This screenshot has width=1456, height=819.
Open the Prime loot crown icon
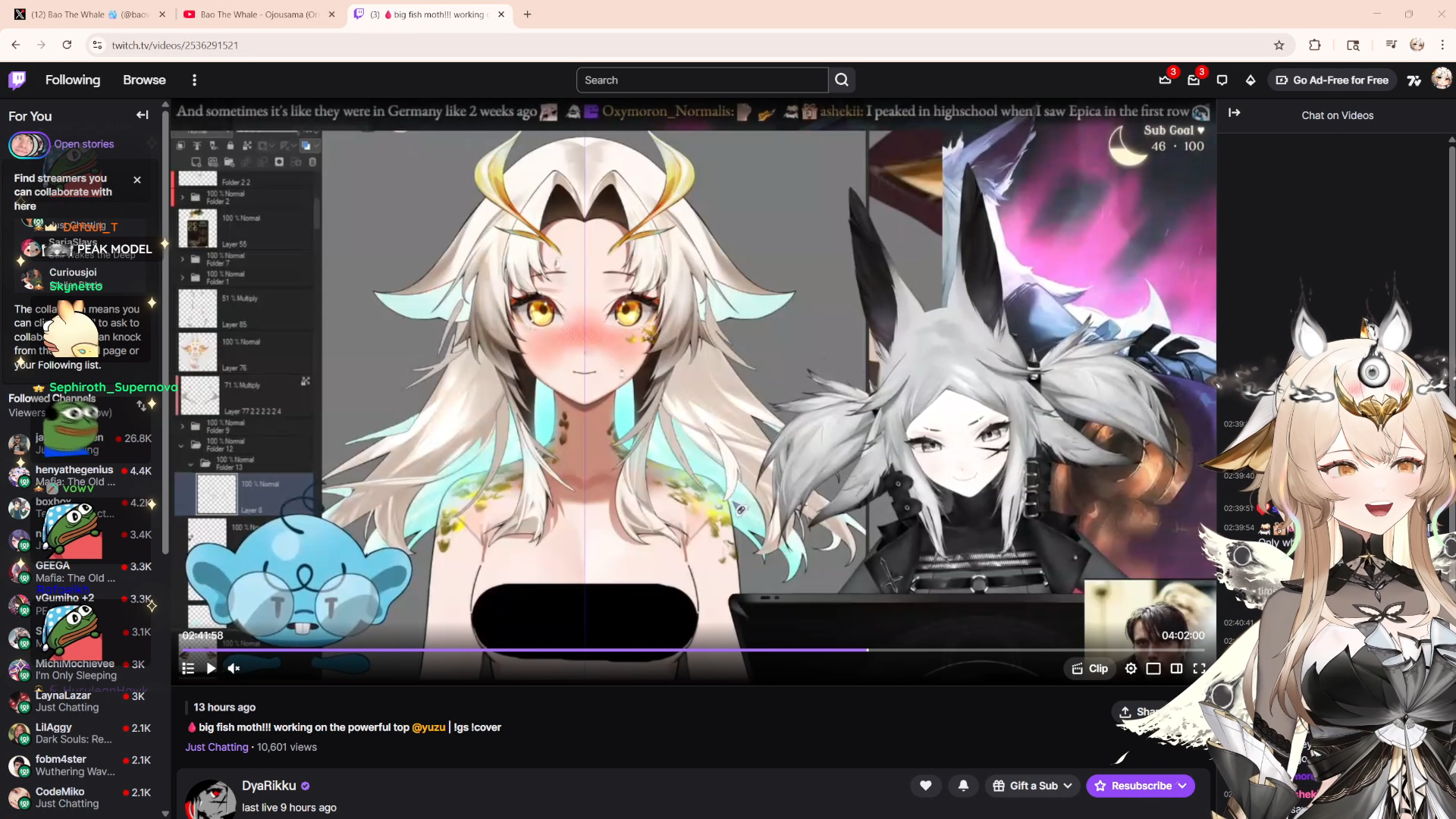[x=1166, y=80]
